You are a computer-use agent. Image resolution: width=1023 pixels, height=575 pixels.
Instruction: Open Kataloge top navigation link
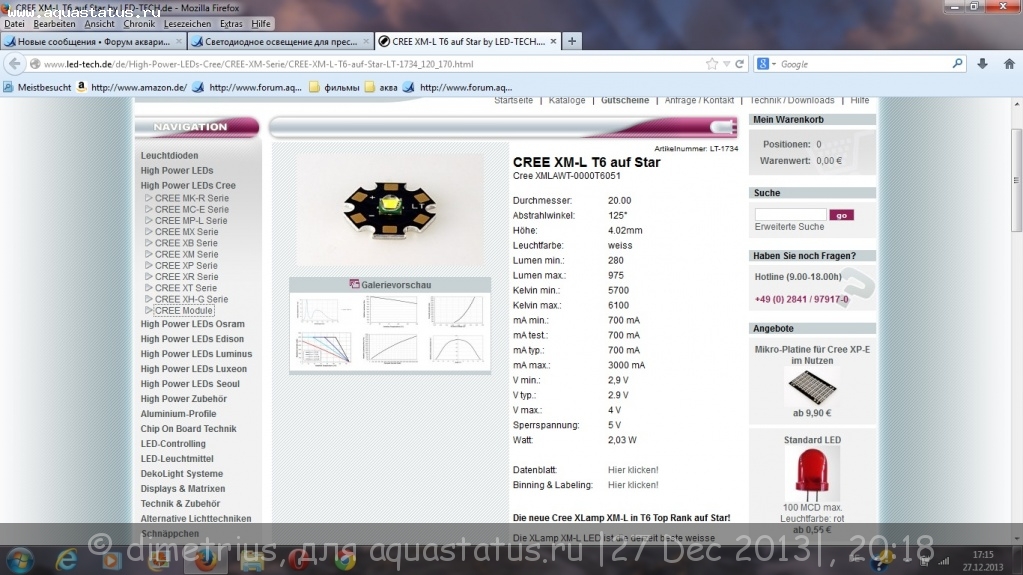(x=567, y=101)
